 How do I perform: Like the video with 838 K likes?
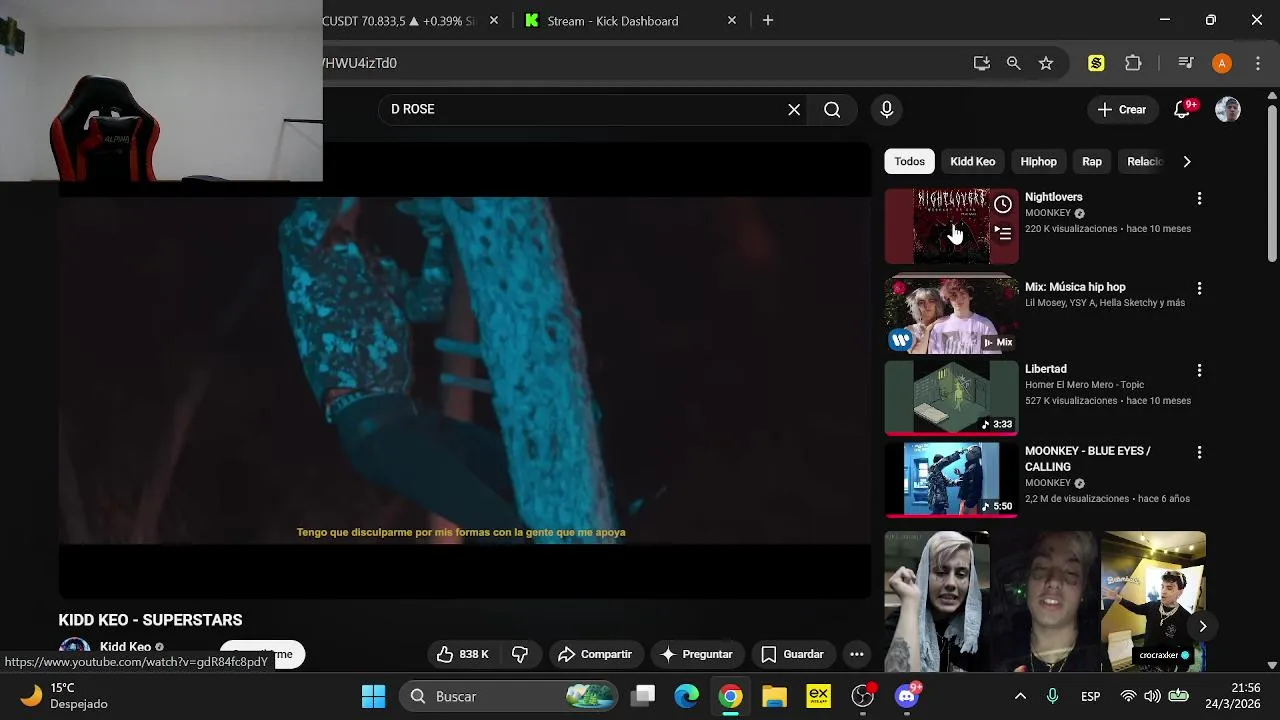463,654
